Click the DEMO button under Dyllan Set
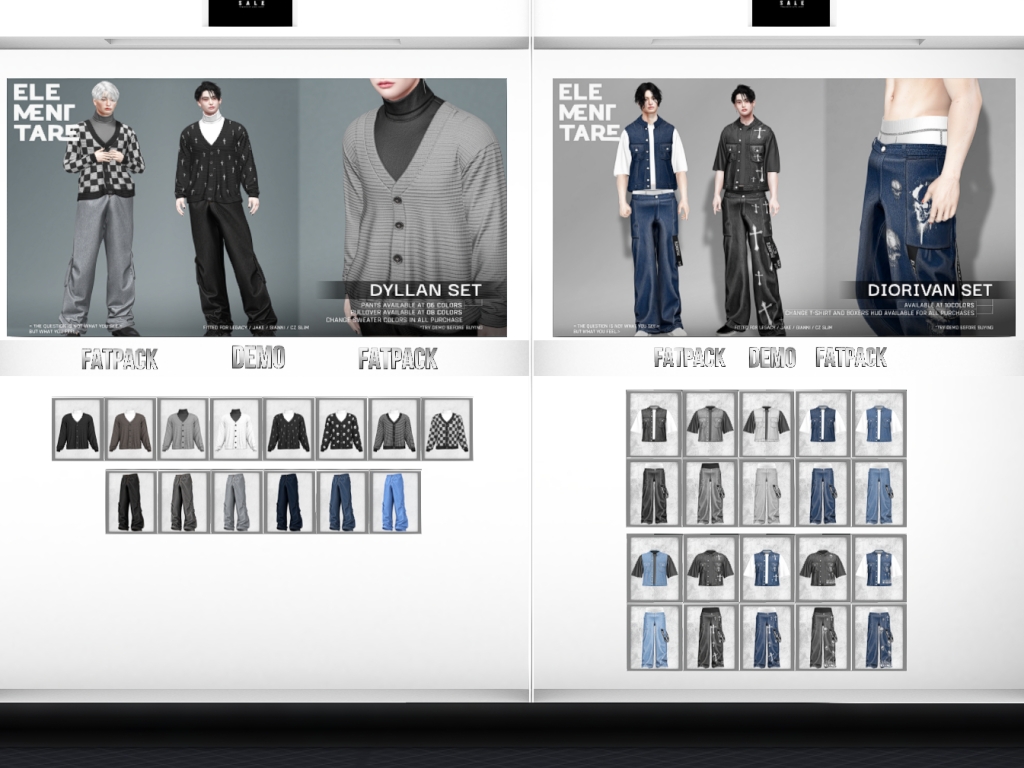Viewport: 1024px width, 768px height. click(x=258, y=357)
